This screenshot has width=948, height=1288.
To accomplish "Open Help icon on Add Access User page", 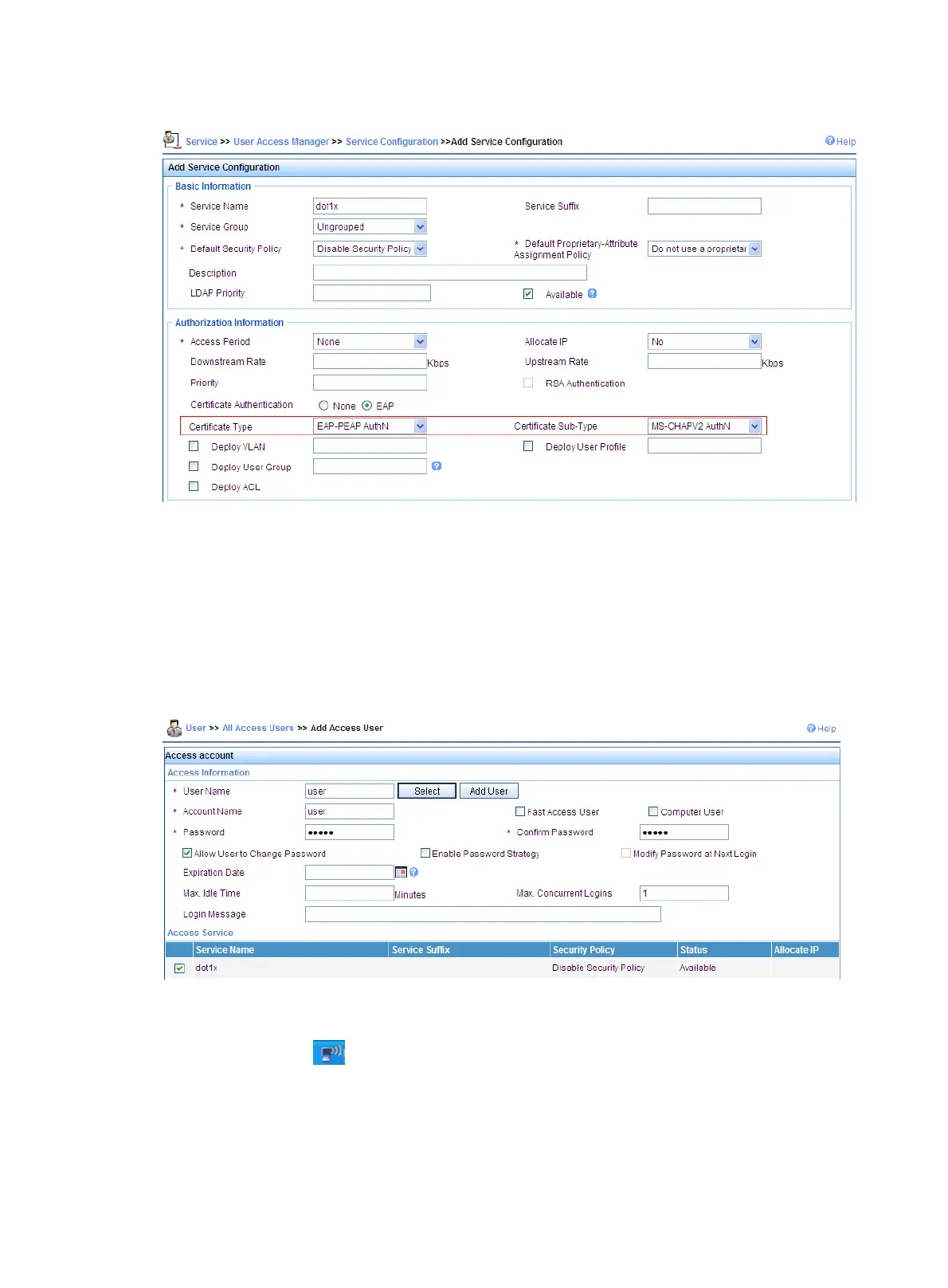I will (x=811, y=728).
